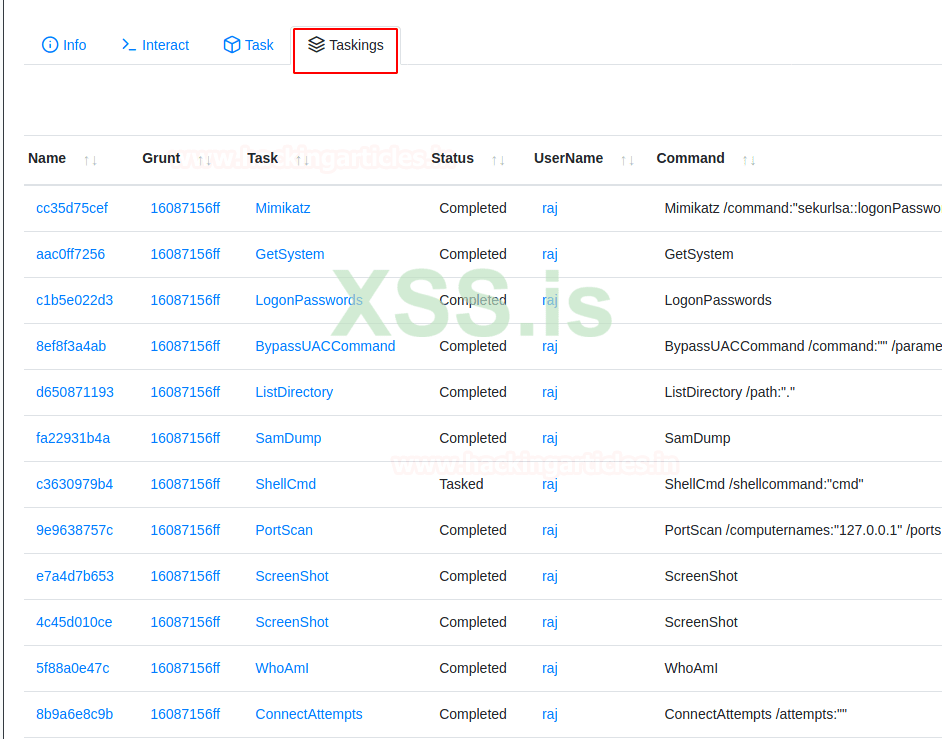
Task: Click the Taskings tab's layers icon
Action: (x=316, y=44)
